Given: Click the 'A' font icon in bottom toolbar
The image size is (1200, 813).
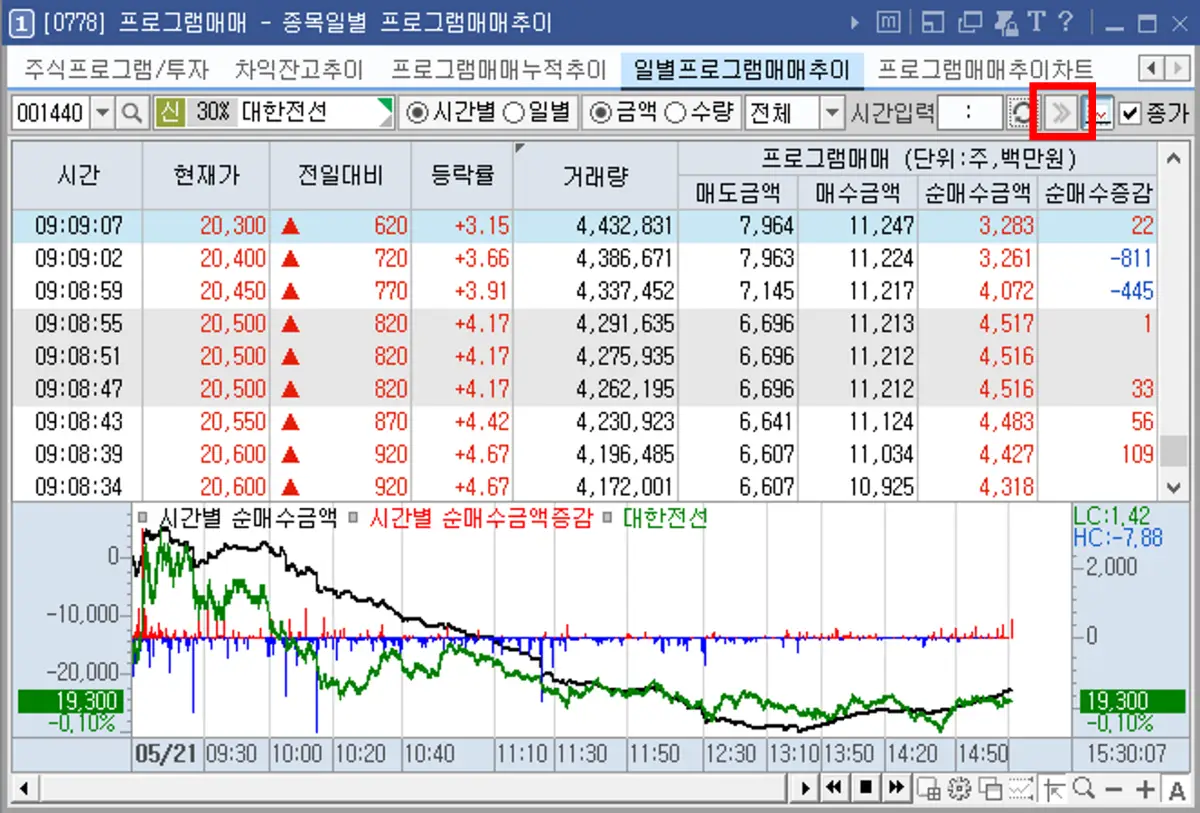Looking at the screenshot, I should tap(1176, 790).
